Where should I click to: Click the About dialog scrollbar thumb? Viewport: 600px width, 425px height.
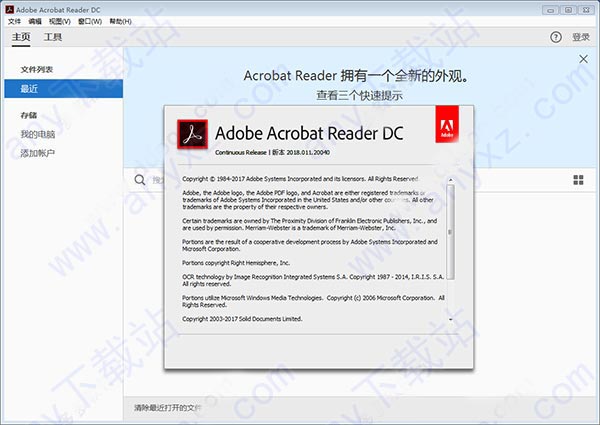point(451,232)
